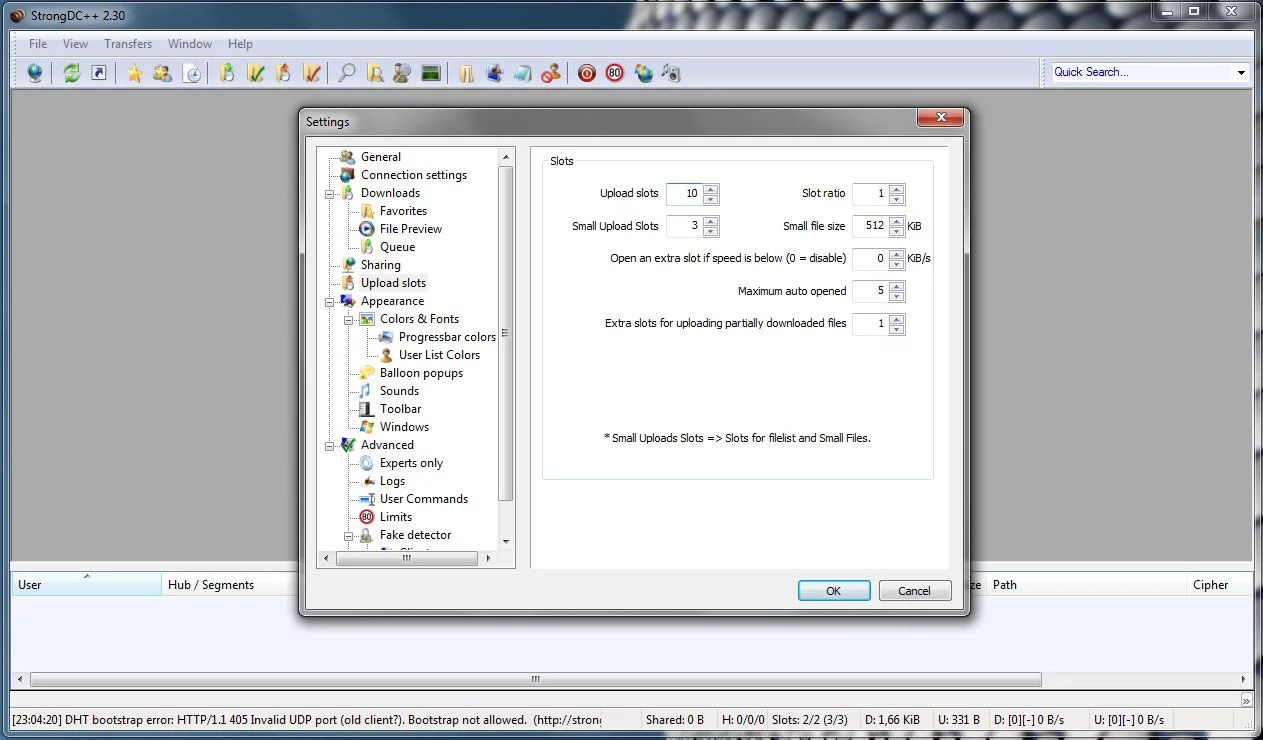The height and width of the screenshot is (740, 1263).
Task: Click the Quick Search input box
Action: click(1142, 72)
